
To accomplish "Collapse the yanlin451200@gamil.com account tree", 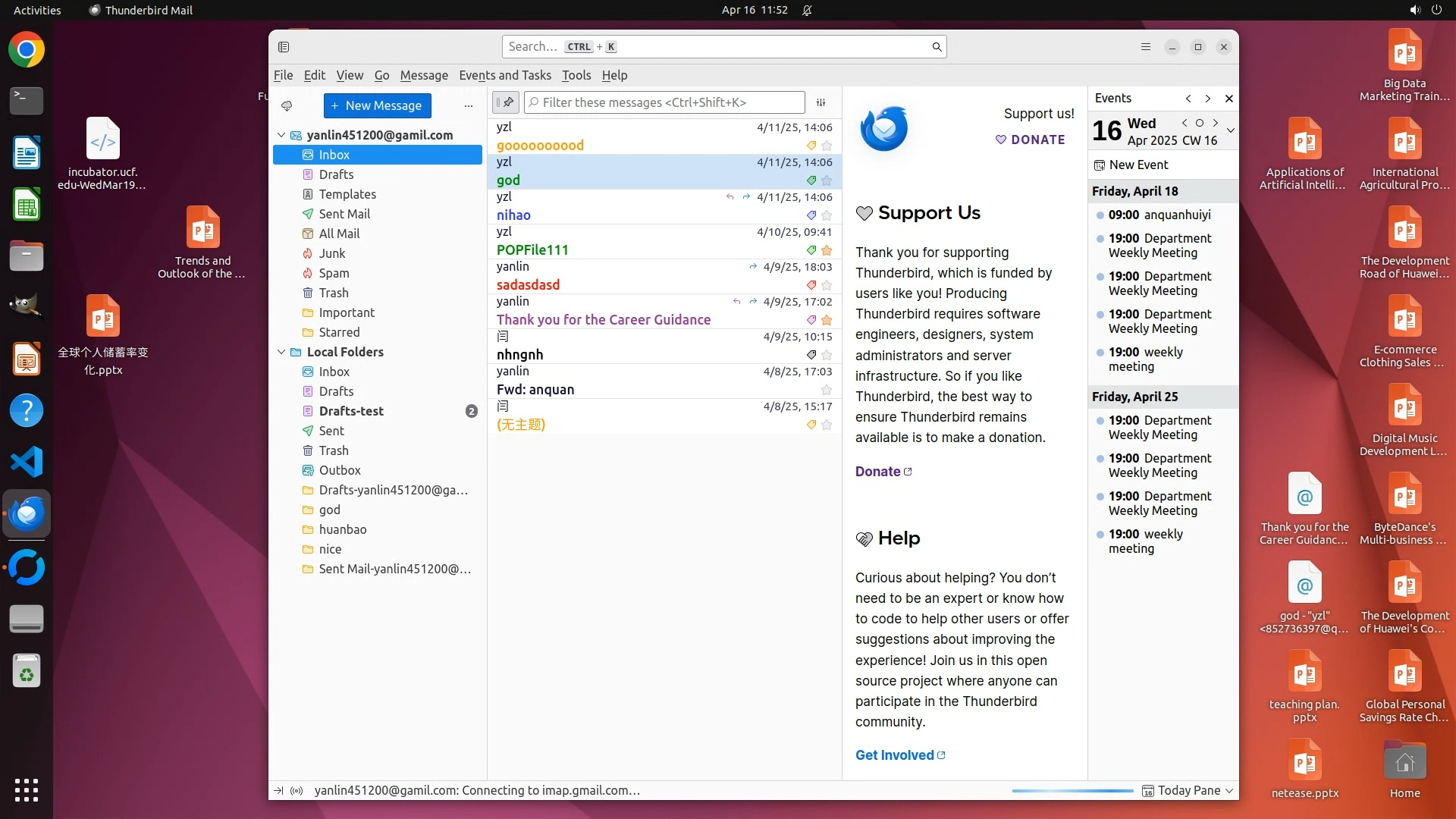I will [281, 135].
